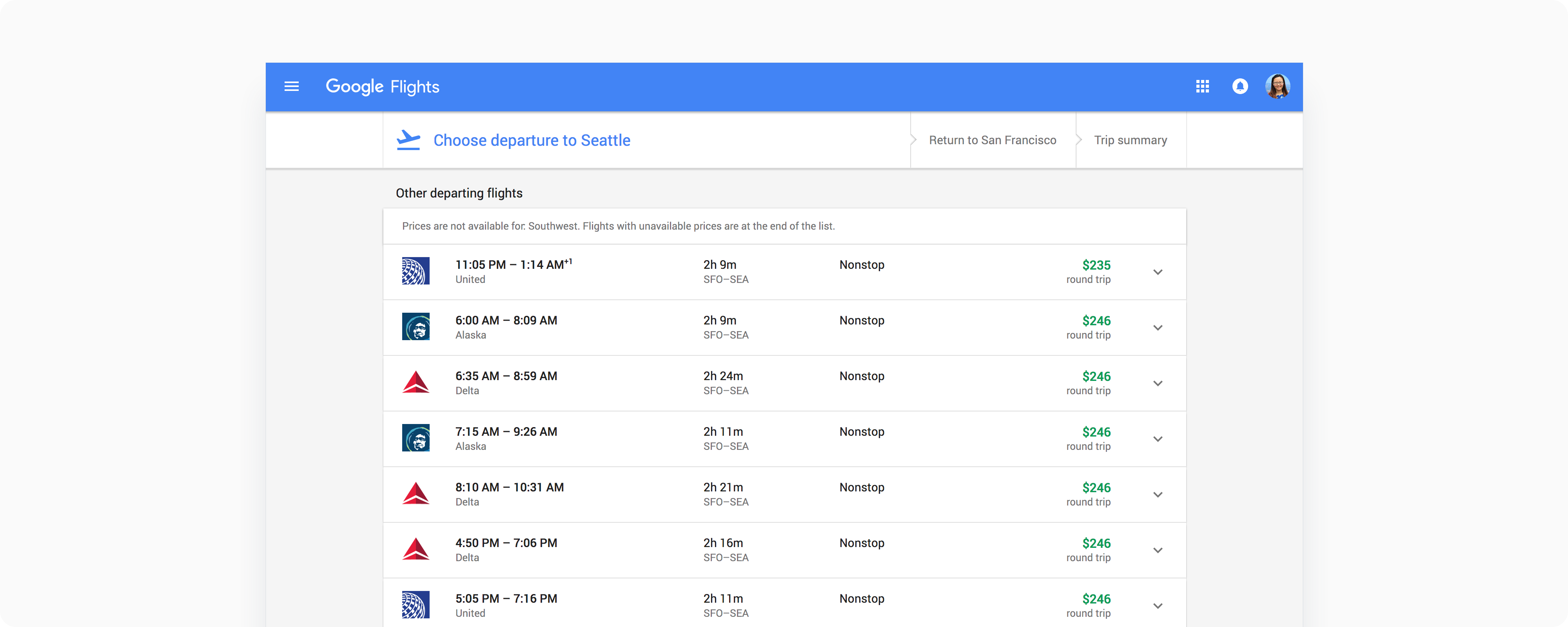Select the 7:15 AM – 9:26 AM time
Viewport: 1568px width, 627px height.
[506, 431]
